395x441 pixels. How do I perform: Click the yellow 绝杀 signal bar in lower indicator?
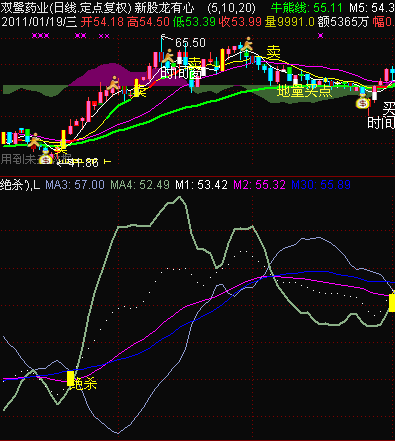(x=70, y=378)
